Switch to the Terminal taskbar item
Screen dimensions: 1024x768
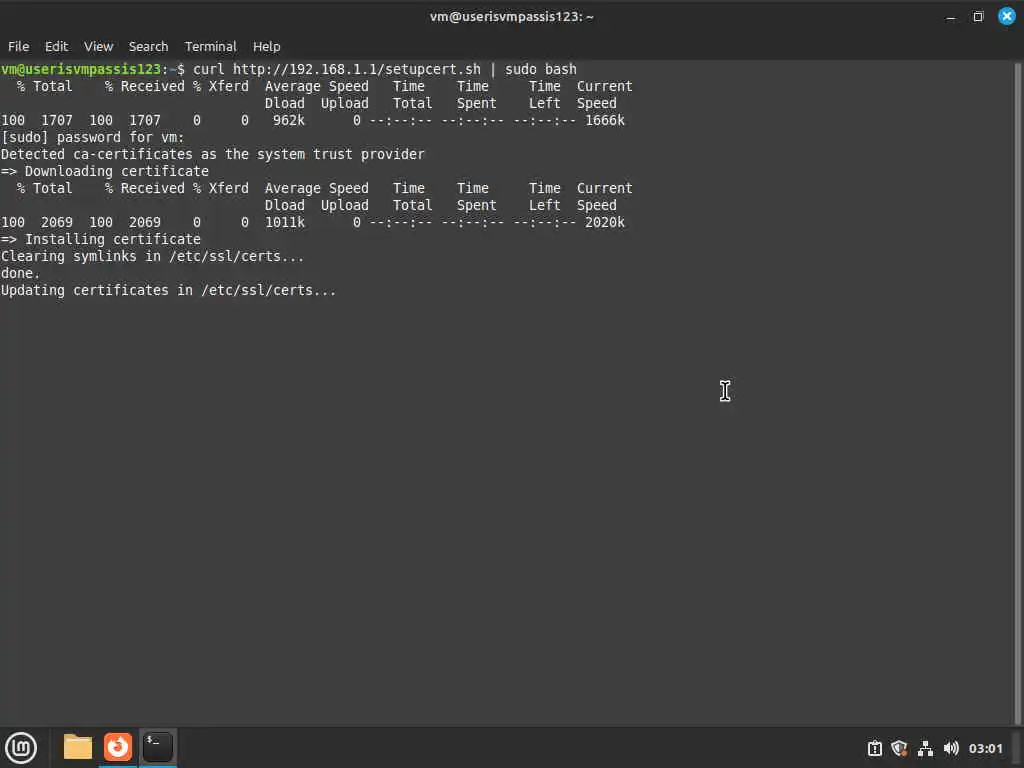[157, 747]
